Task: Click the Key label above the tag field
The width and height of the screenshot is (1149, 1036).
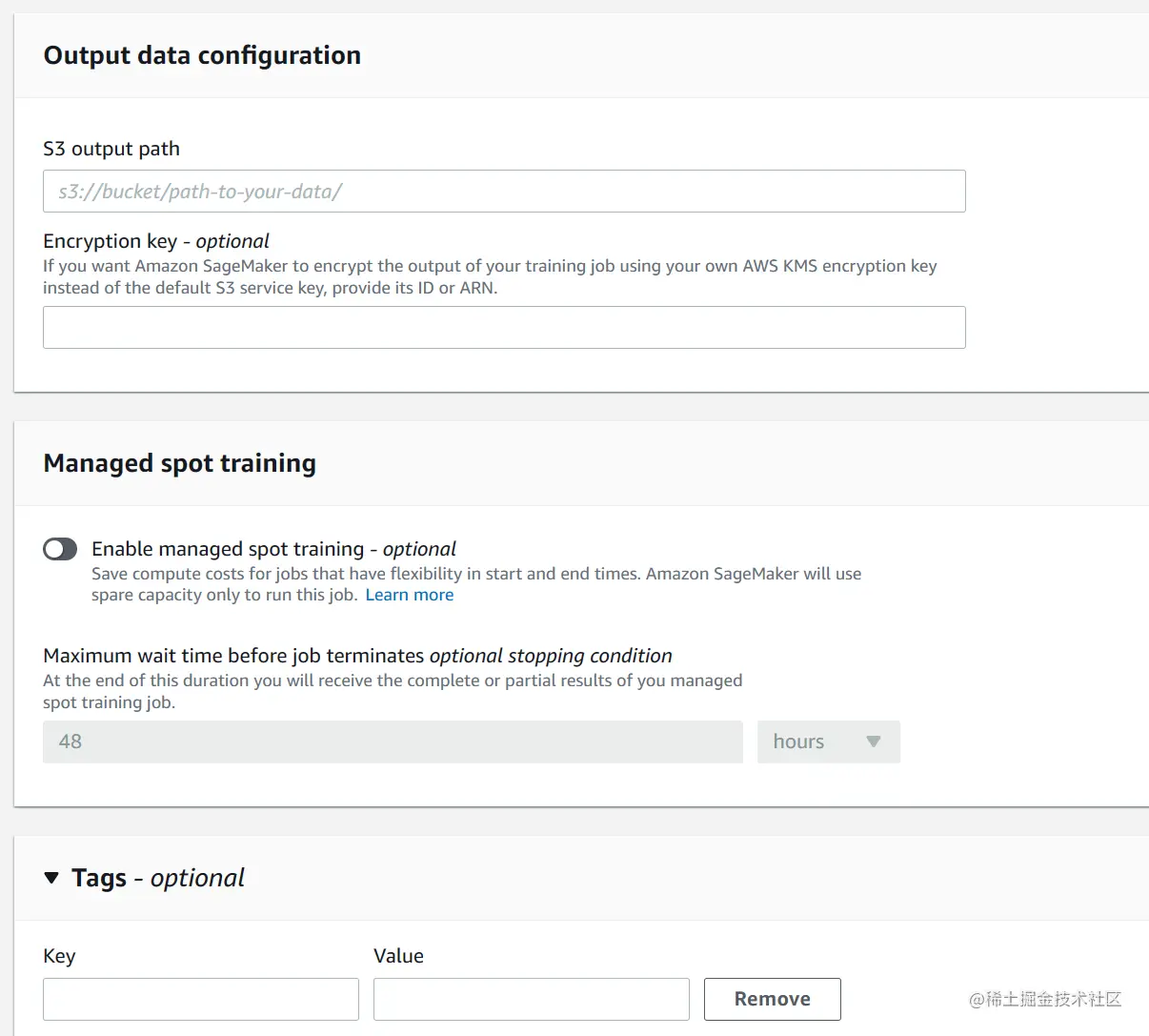Action: 59,956
